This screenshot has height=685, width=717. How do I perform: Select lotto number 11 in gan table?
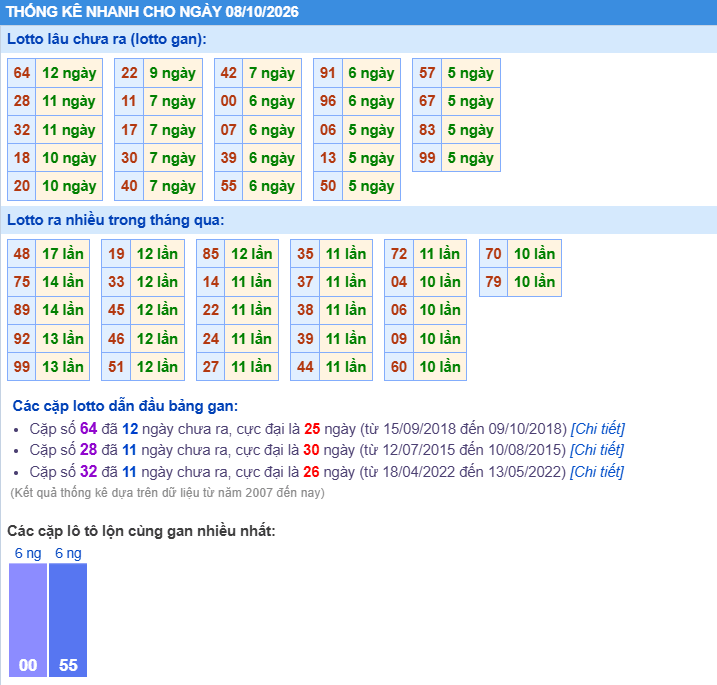click(129, 101)
